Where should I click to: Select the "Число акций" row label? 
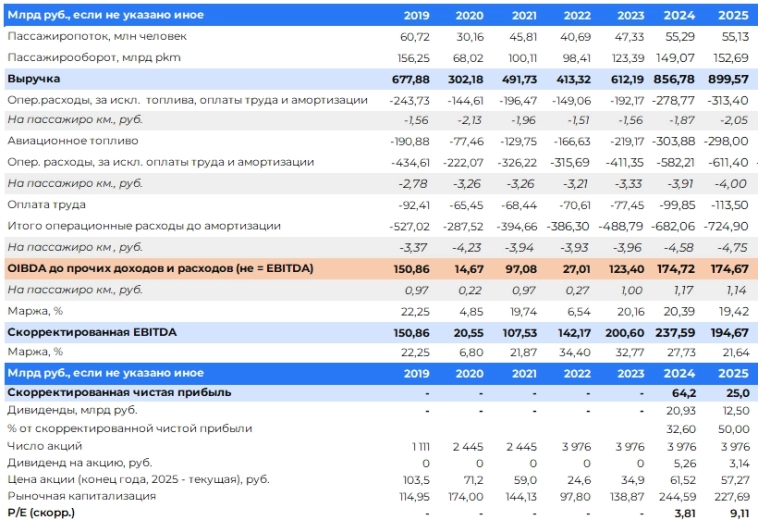click(x=45, y=445)
